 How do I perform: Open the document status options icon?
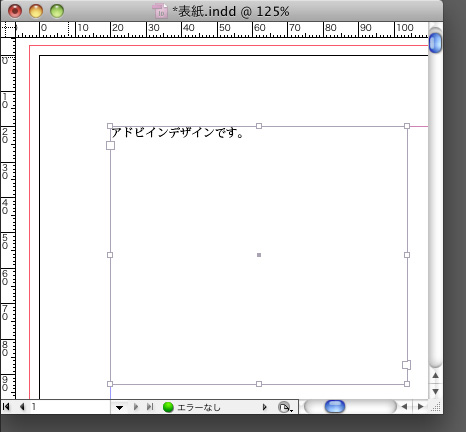coord(285,407)
